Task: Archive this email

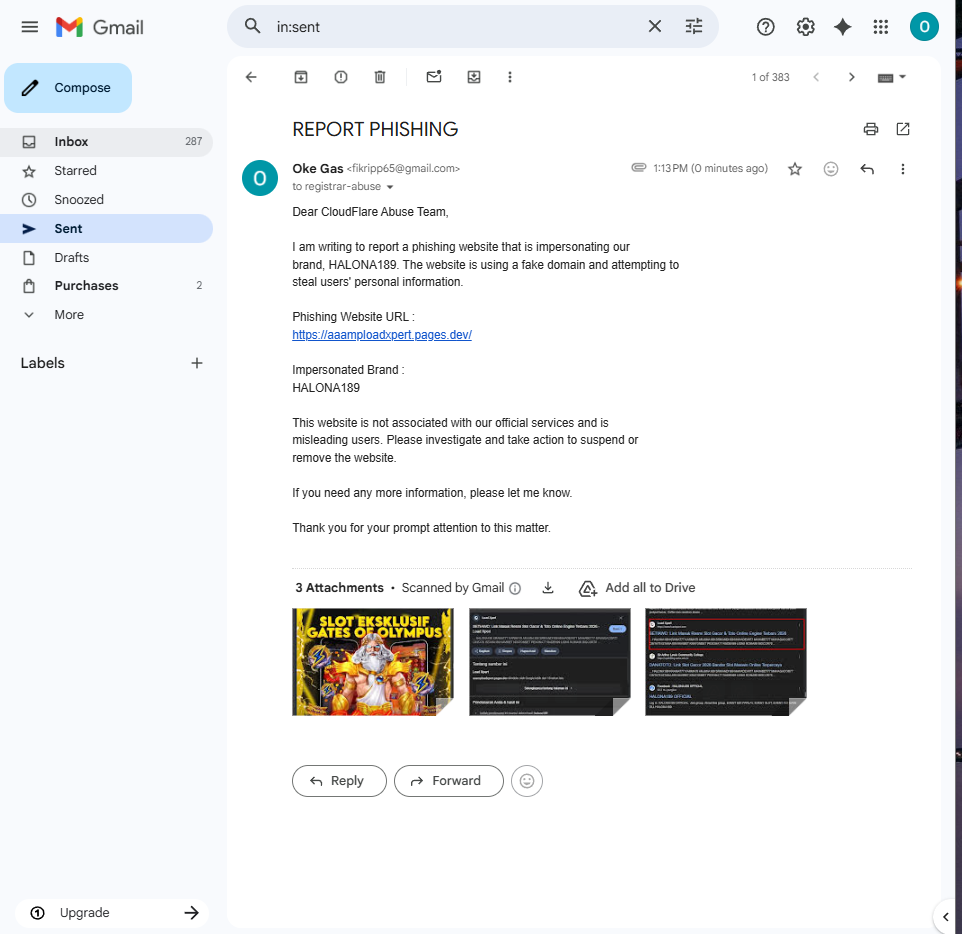Action: (301, 77)
